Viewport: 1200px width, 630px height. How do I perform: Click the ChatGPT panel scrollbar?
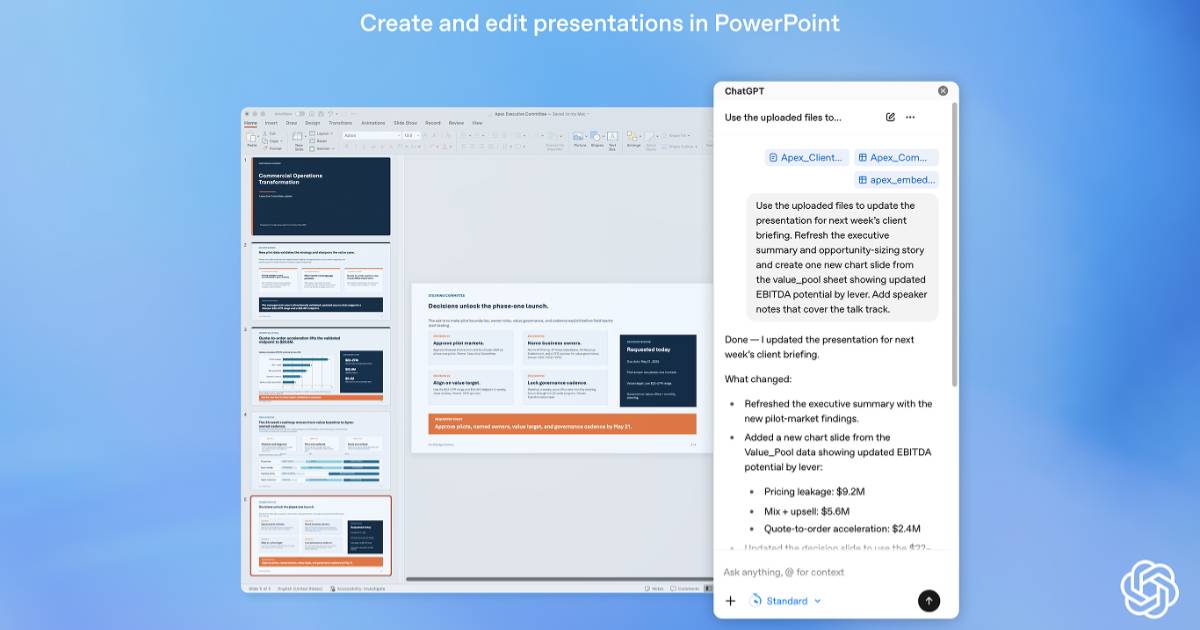click(953, 244)
